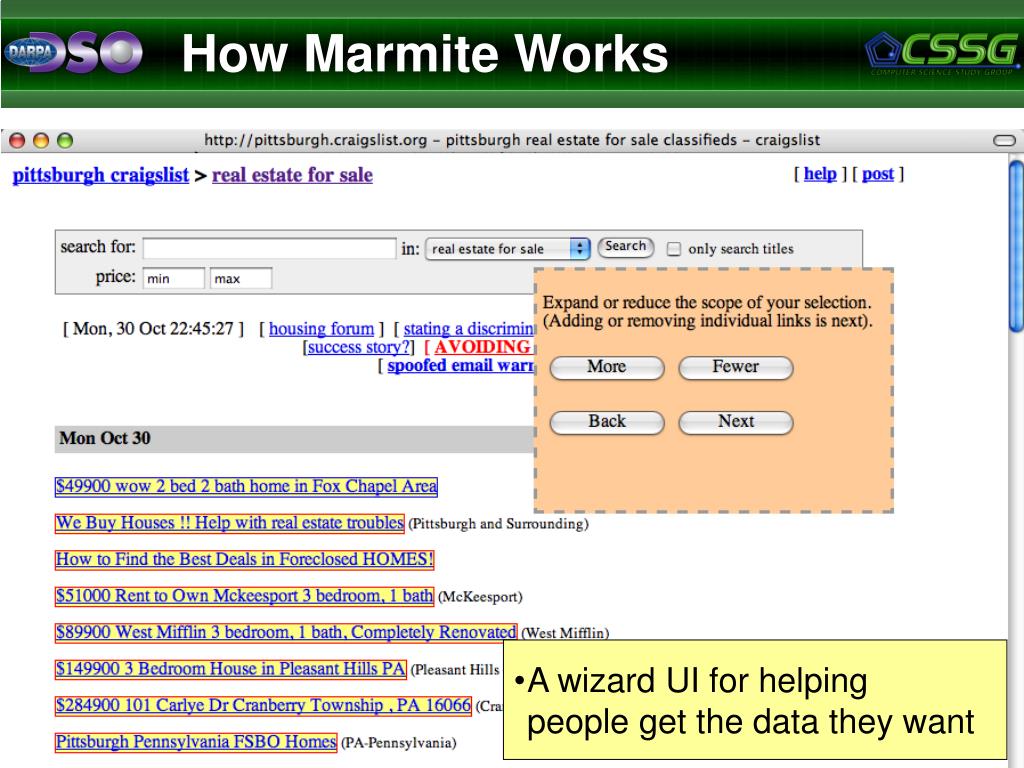Image resolution: width=1024 pixels, height=768 pixels.
Task: Click the Mon Oct 30 date header
Action: [105, 438]
